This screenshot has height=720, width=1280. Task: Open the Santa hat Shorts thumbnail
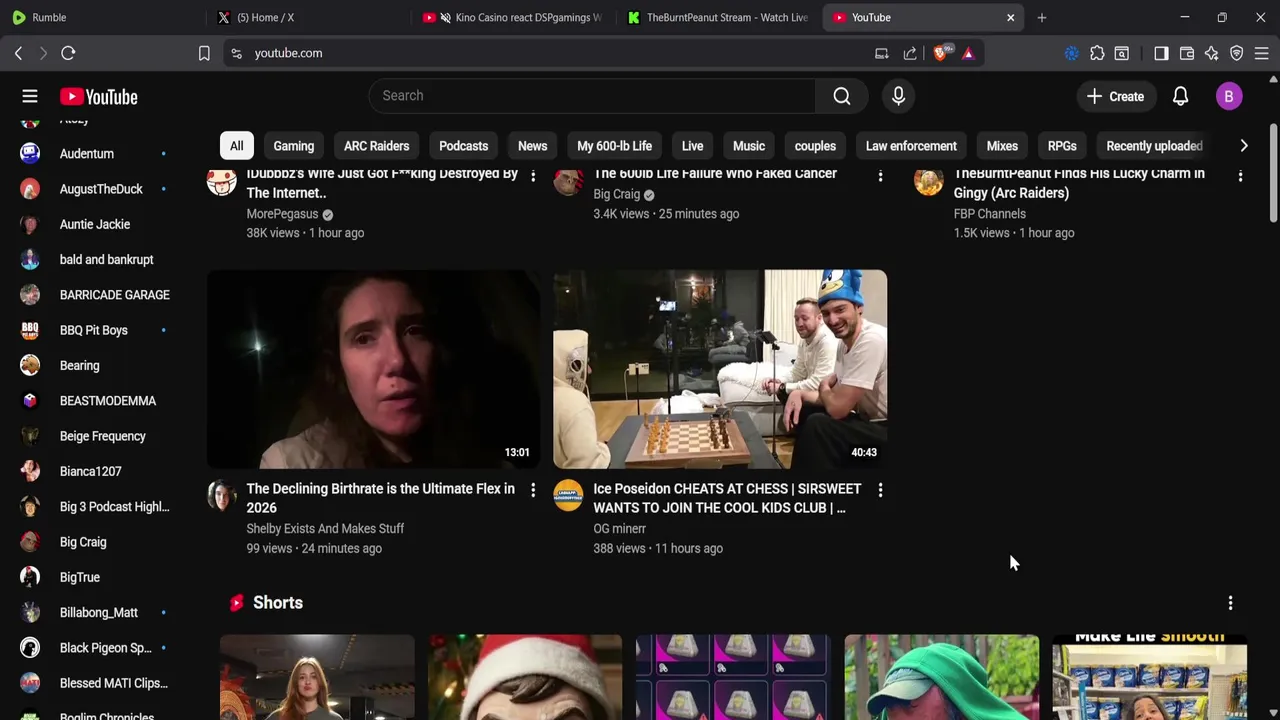click(x=525, y=677)
